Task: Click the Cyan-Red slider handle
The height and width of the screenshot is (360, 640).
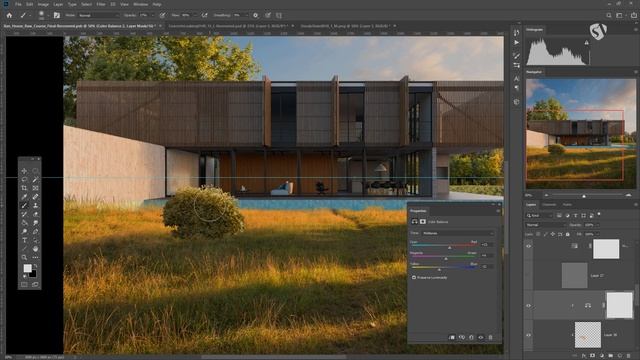Action: click(449, 247)
